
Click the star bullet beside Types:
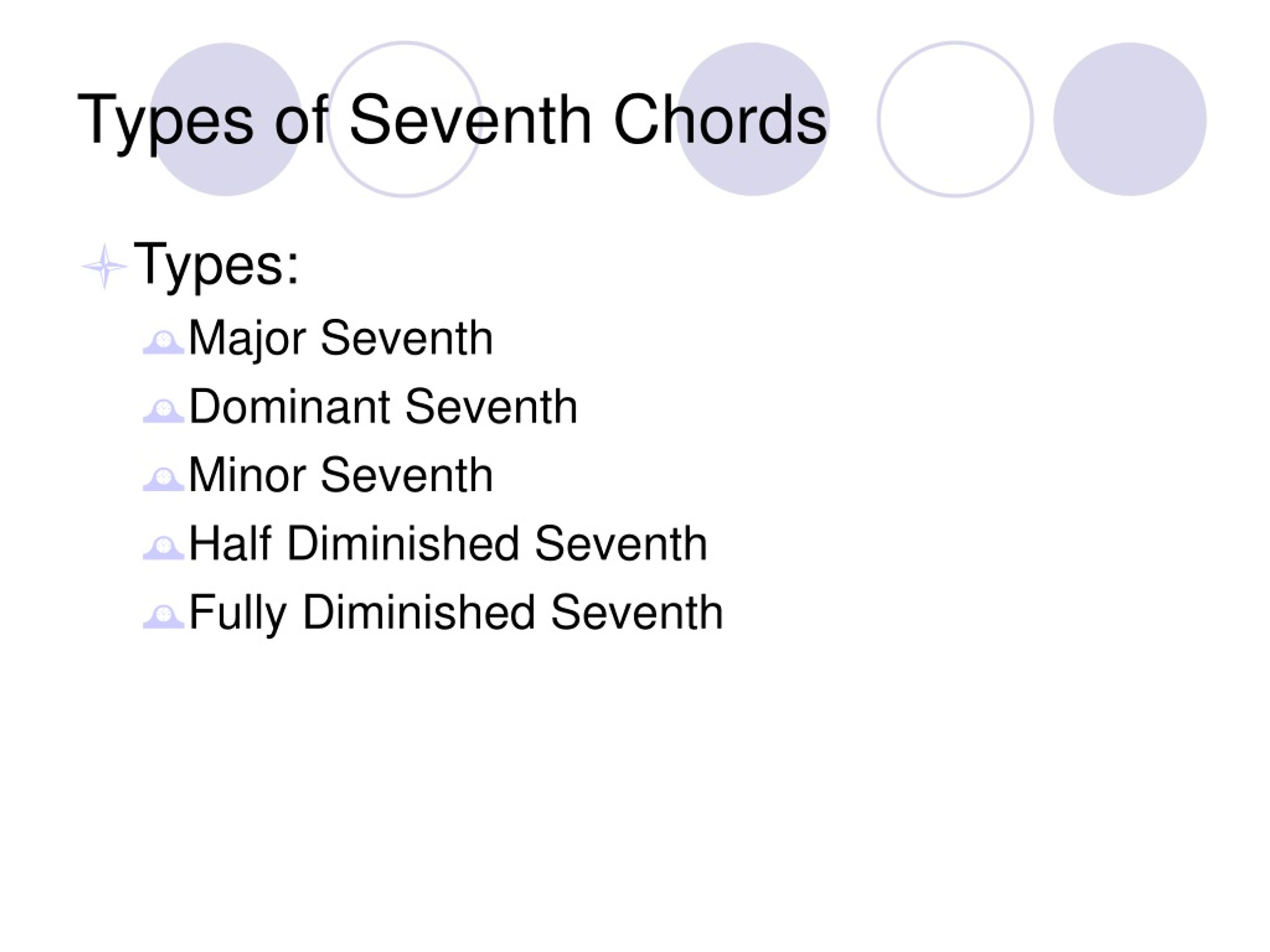tap(104, 266)
